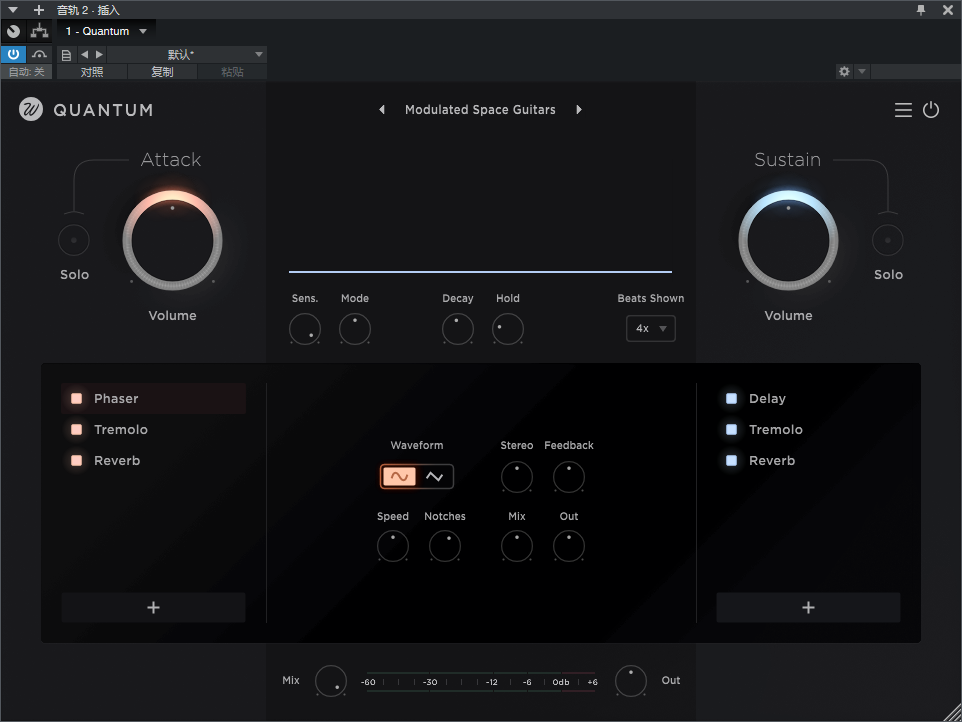
Task: Pin the plugin window
Action: (921, 10)
